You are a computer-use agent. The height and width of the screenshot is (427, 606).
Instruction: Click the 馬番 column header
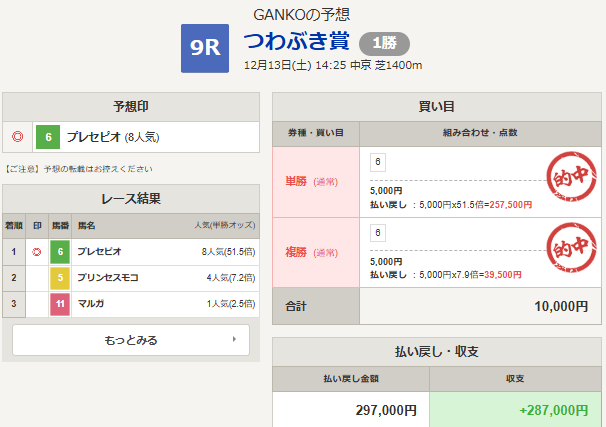[60, 226]
